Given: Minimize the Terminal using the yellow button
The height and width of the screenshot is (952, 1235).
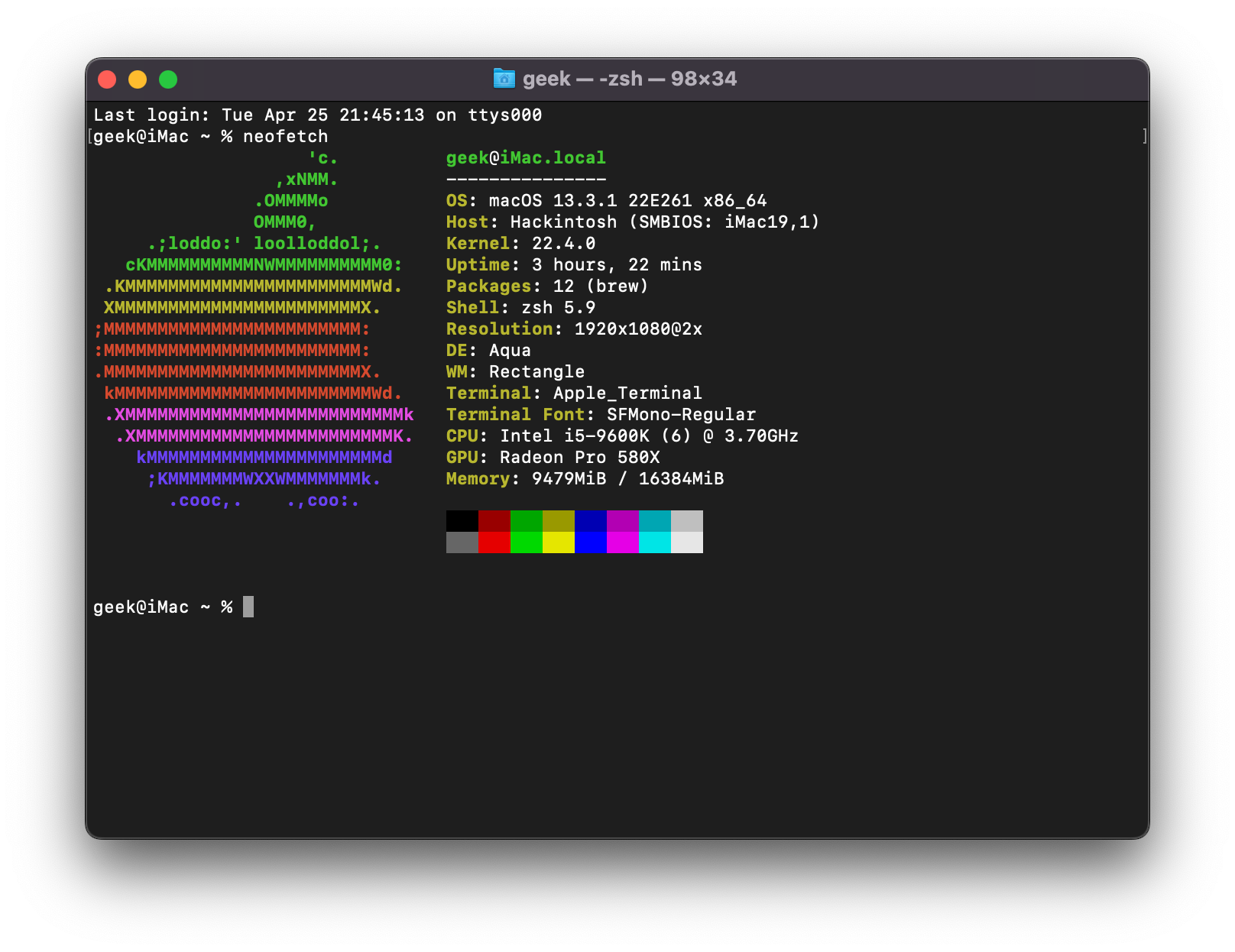Looking at the screenshot, I should click(138, 79).
